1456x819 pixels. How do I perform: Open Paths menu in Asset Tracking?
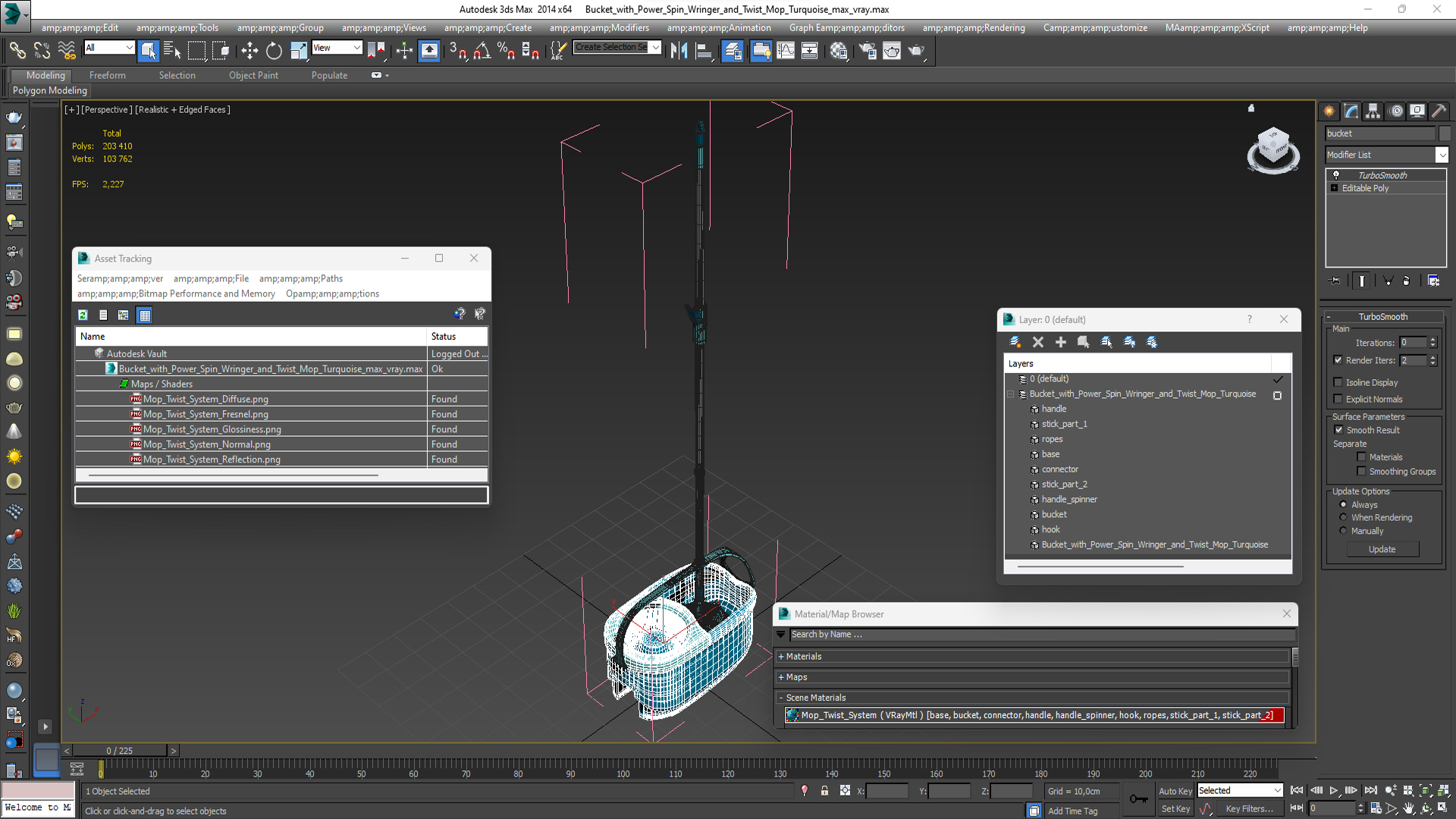point(301,278)
